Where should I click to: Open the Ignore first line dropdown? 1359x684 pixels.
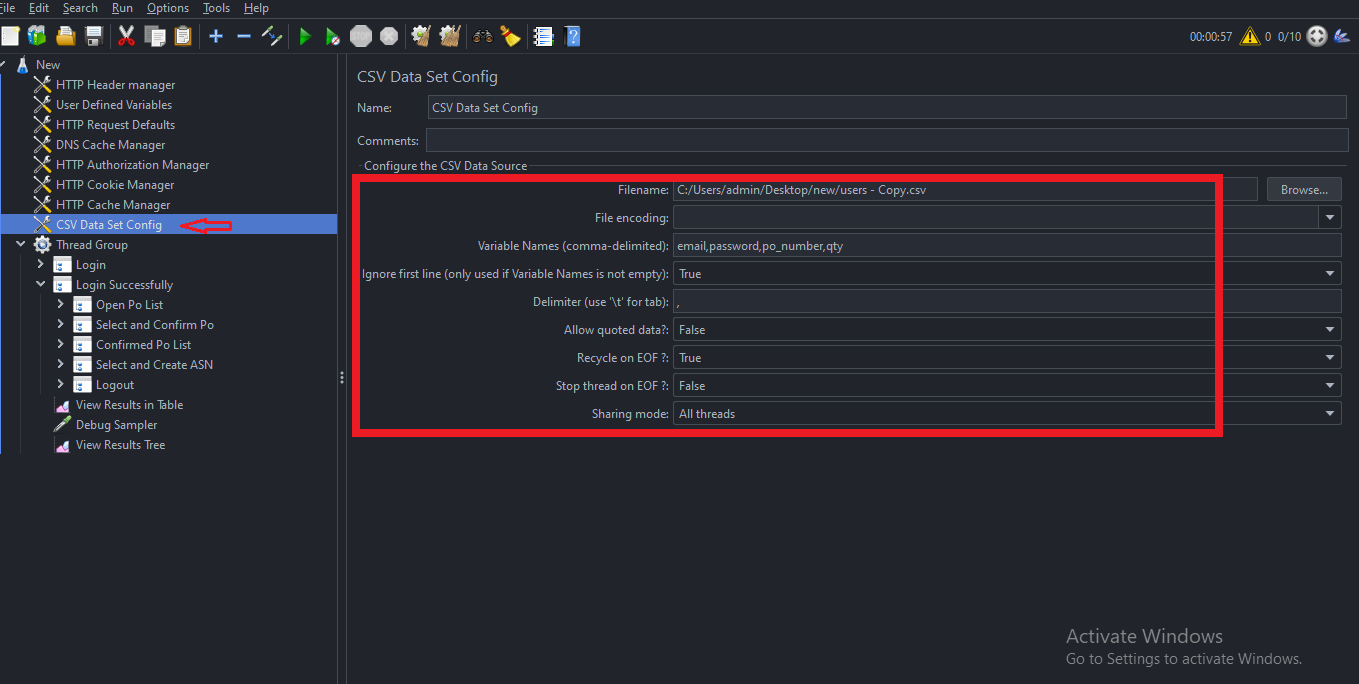pos(1331,273)
